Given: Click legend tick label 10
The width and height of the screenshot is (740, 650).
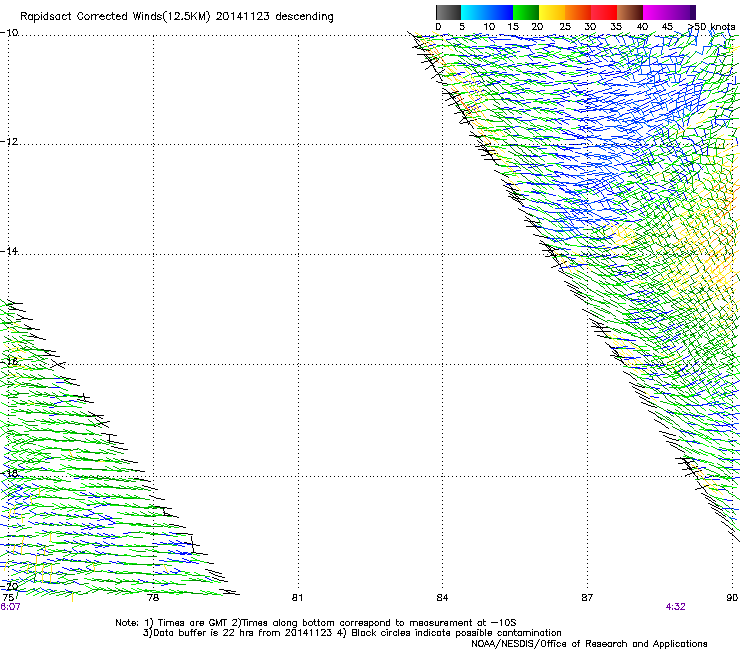Looking at the screenshot, I should 489,27.
